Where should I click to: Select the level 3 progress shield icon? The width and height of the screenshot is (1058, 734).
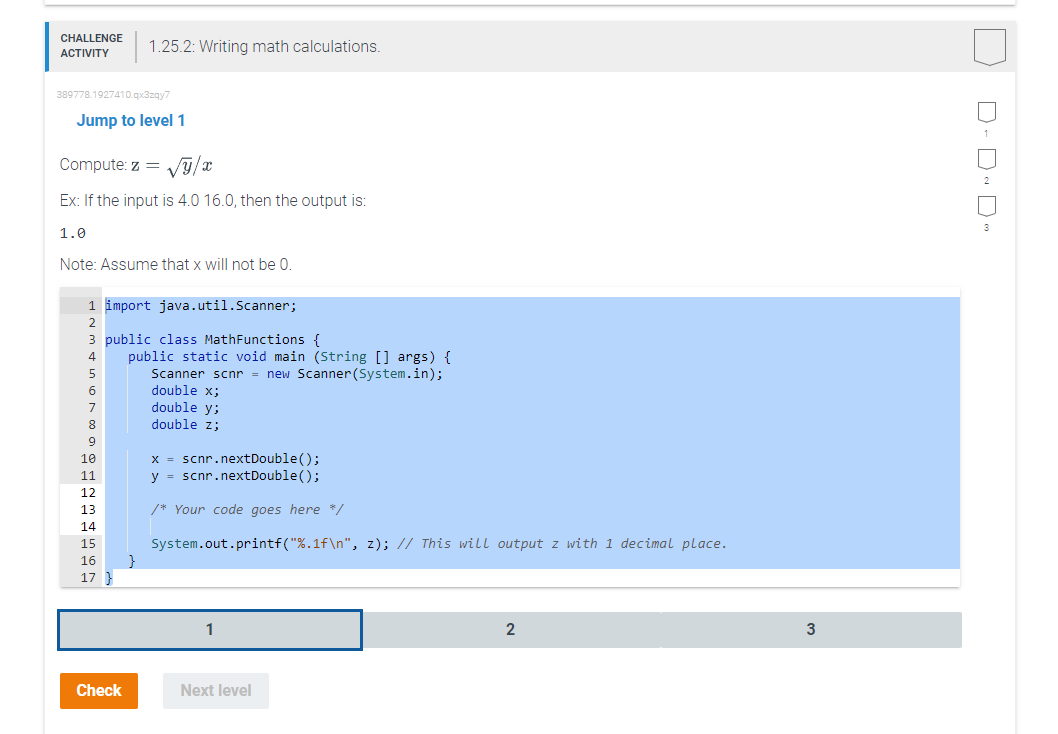click(987, 205)
